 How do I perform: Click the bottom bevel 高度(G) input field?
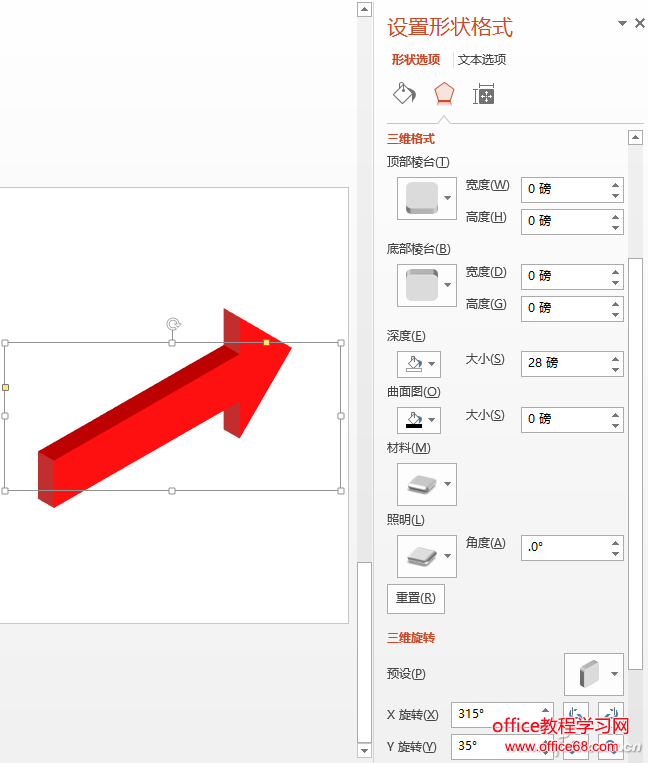click(565, 309)
